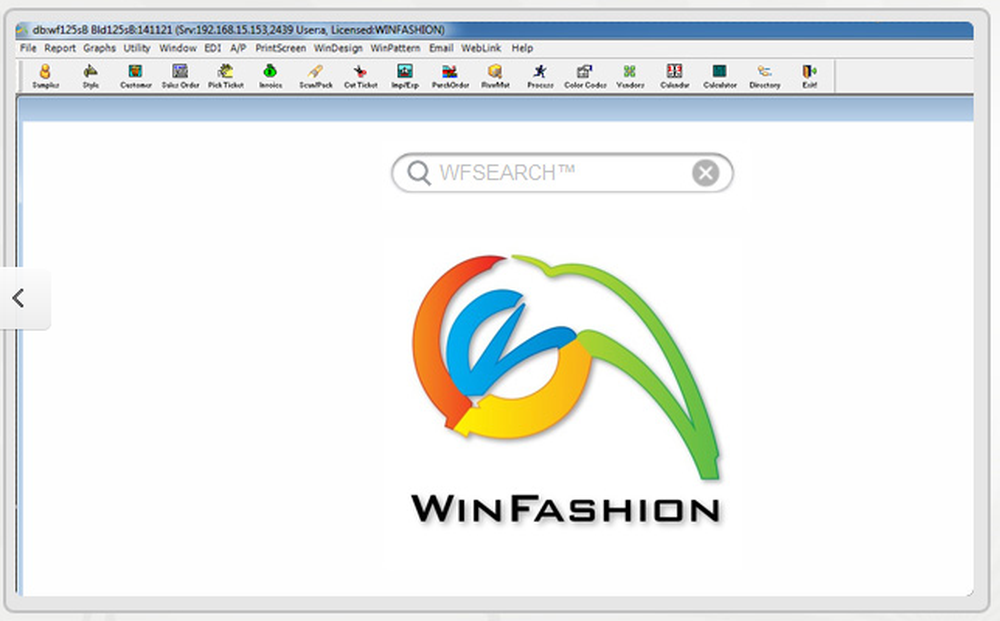
Task: Open the RawMat icon
Action: tap(495, 76)
